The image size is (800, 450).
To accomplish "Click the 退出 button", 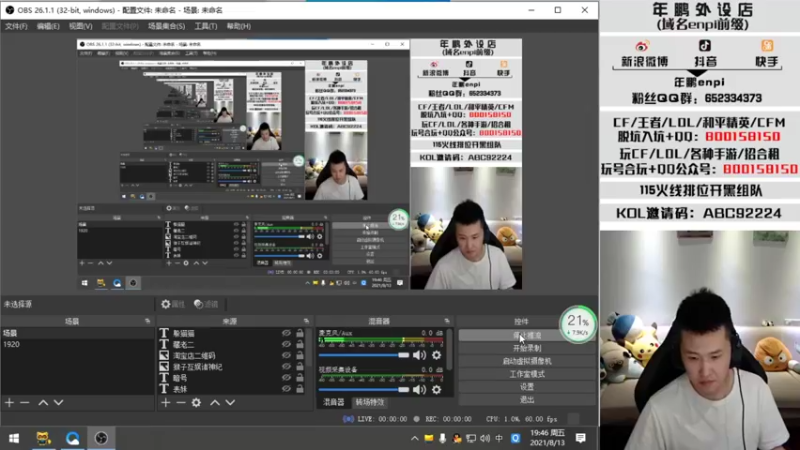I will (527, 399).
